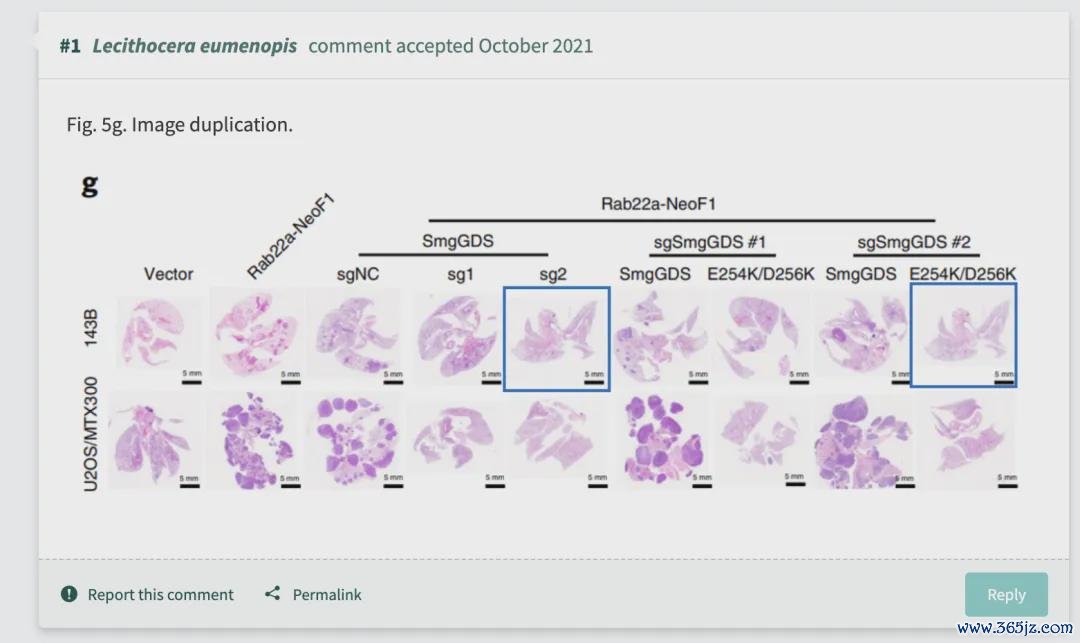The image size is (1080, 643).
Task: Click the Permalink share icon
Action: click(273, 593)
